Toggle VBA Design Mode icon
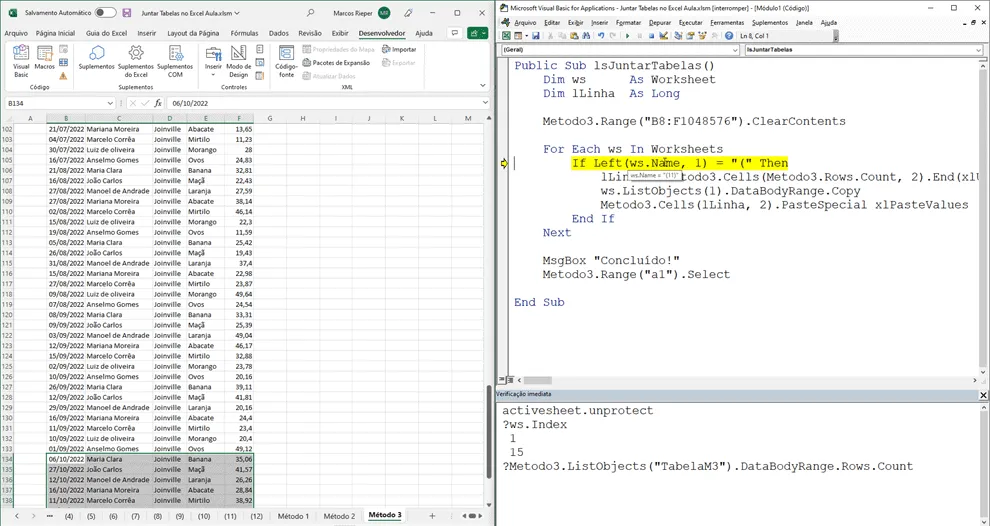 click(664, 36)
